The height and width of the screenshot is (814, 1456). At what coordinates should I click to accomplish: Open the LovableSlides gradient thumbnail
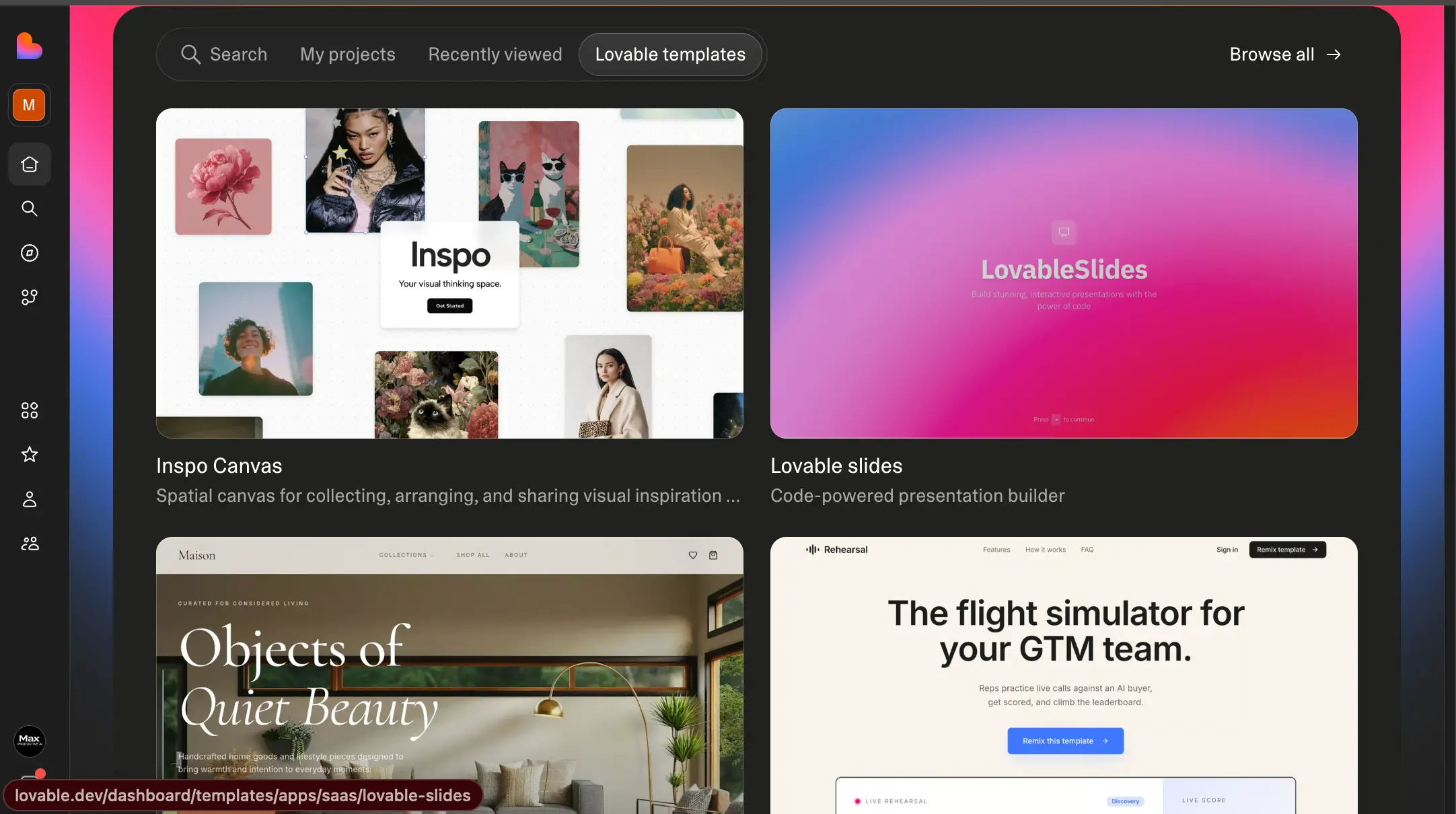click(x=1064, y=273)
